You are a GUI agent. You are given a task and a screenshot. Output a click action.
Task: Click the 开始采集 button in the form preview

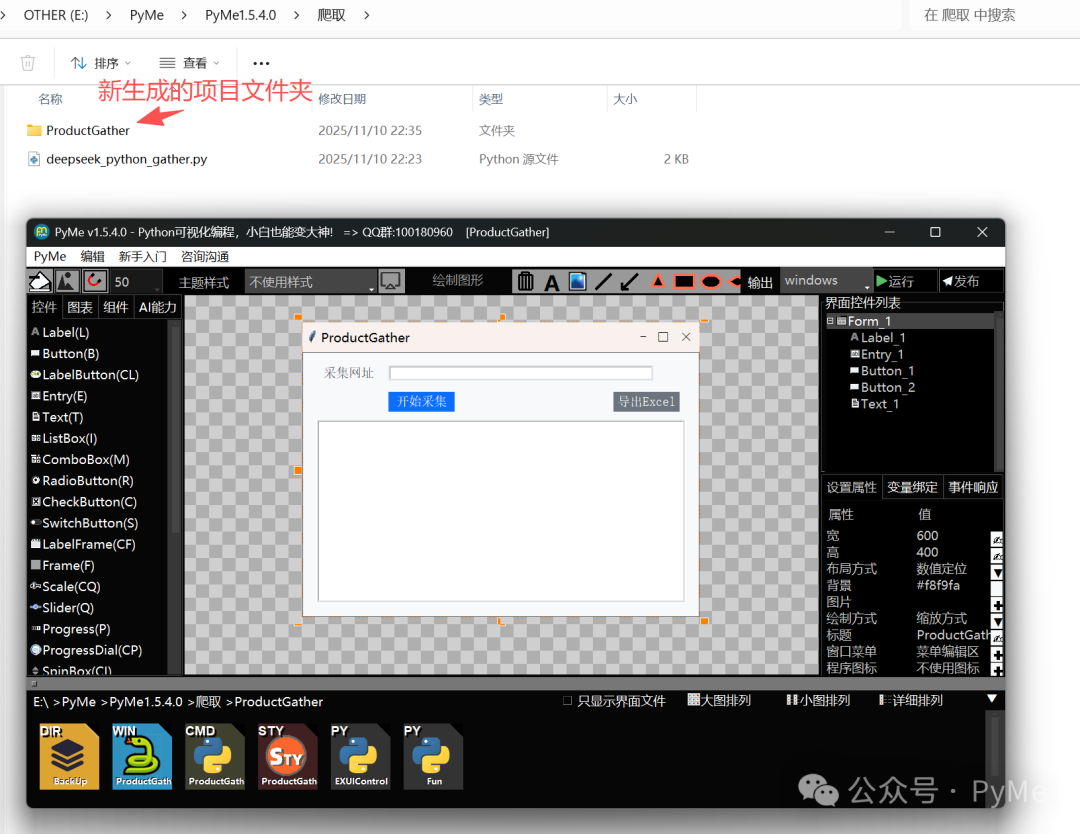tap(421, 401)
